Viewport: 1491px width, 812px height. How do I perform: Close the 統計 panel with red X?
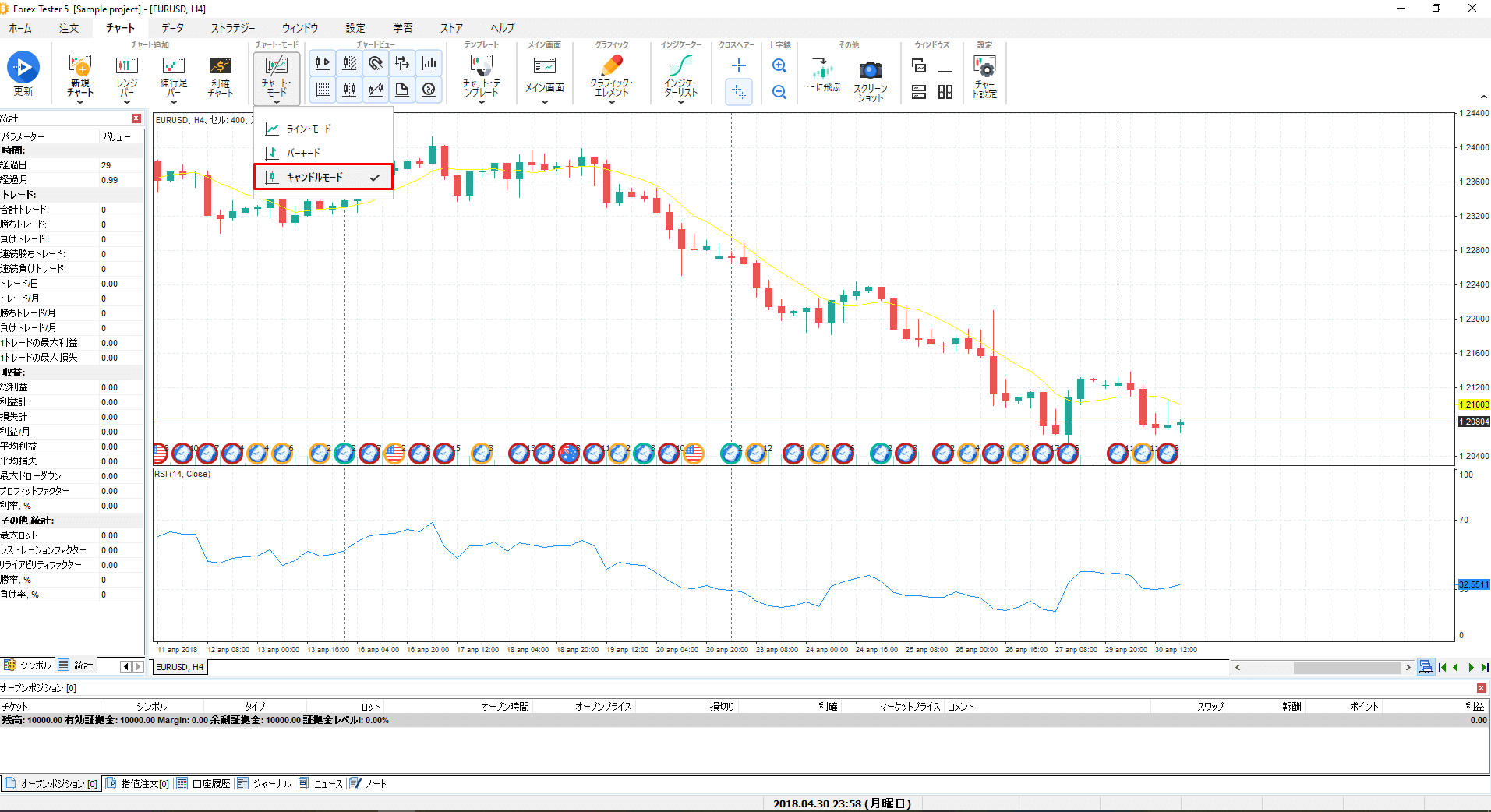(136, 118)
